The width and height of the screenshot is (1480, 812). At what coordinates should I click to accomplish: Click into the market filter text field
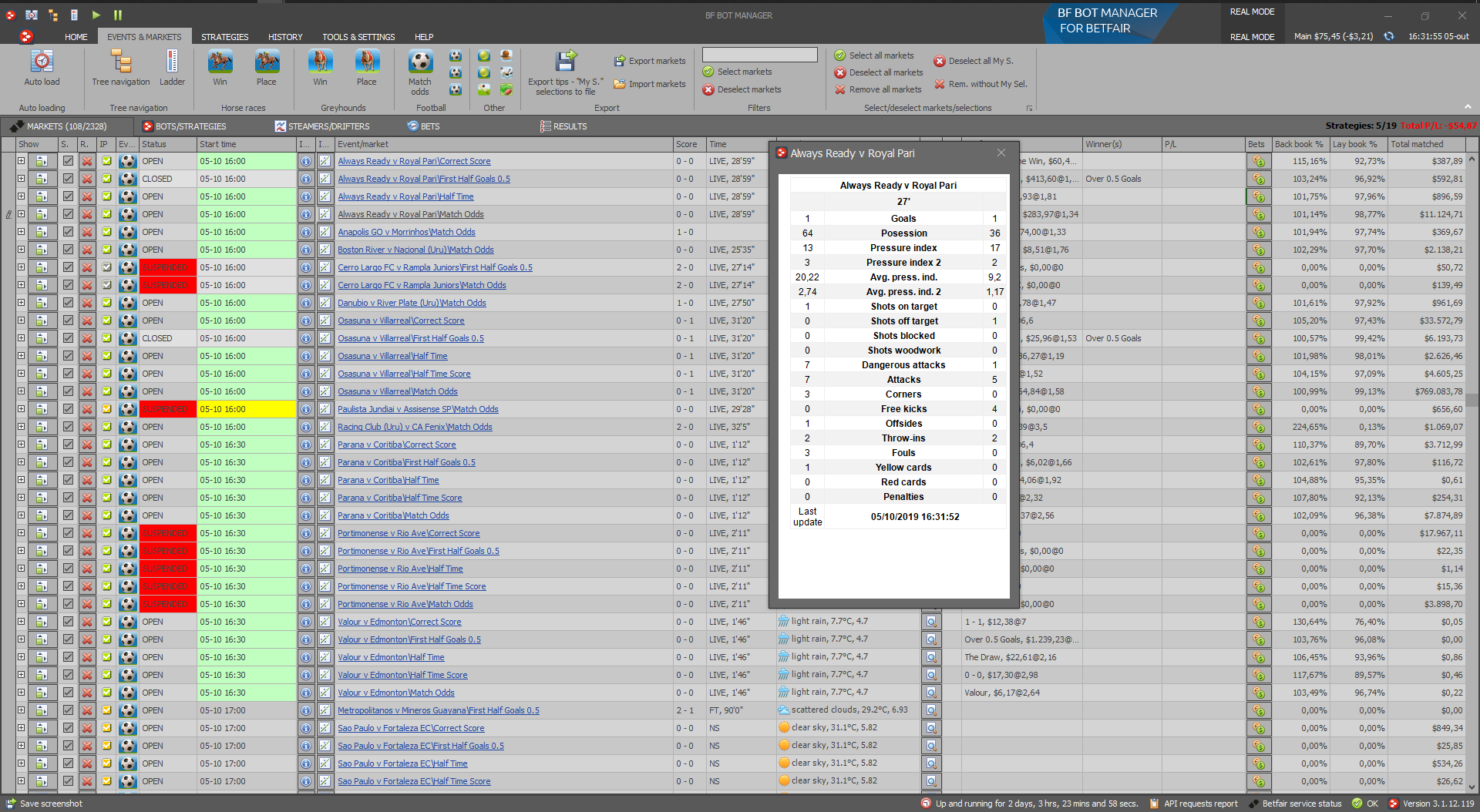759,55
